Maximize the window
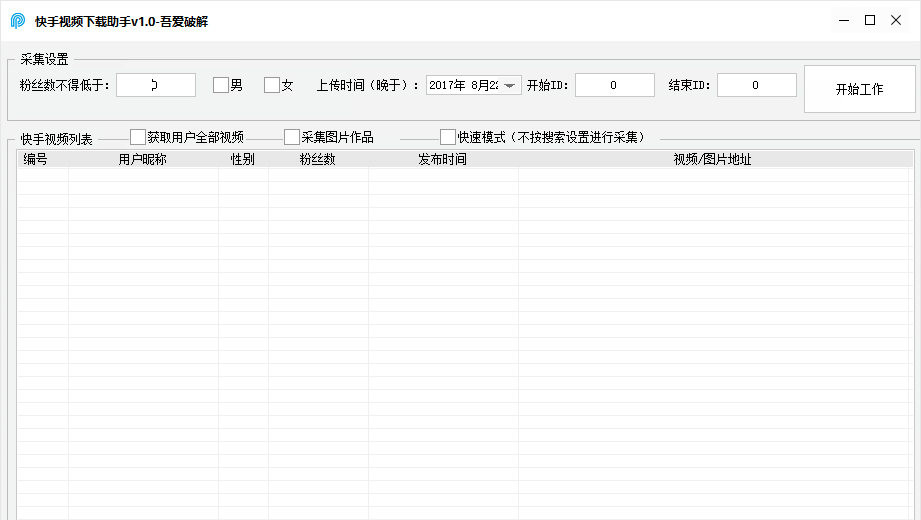 coord(870,21)
